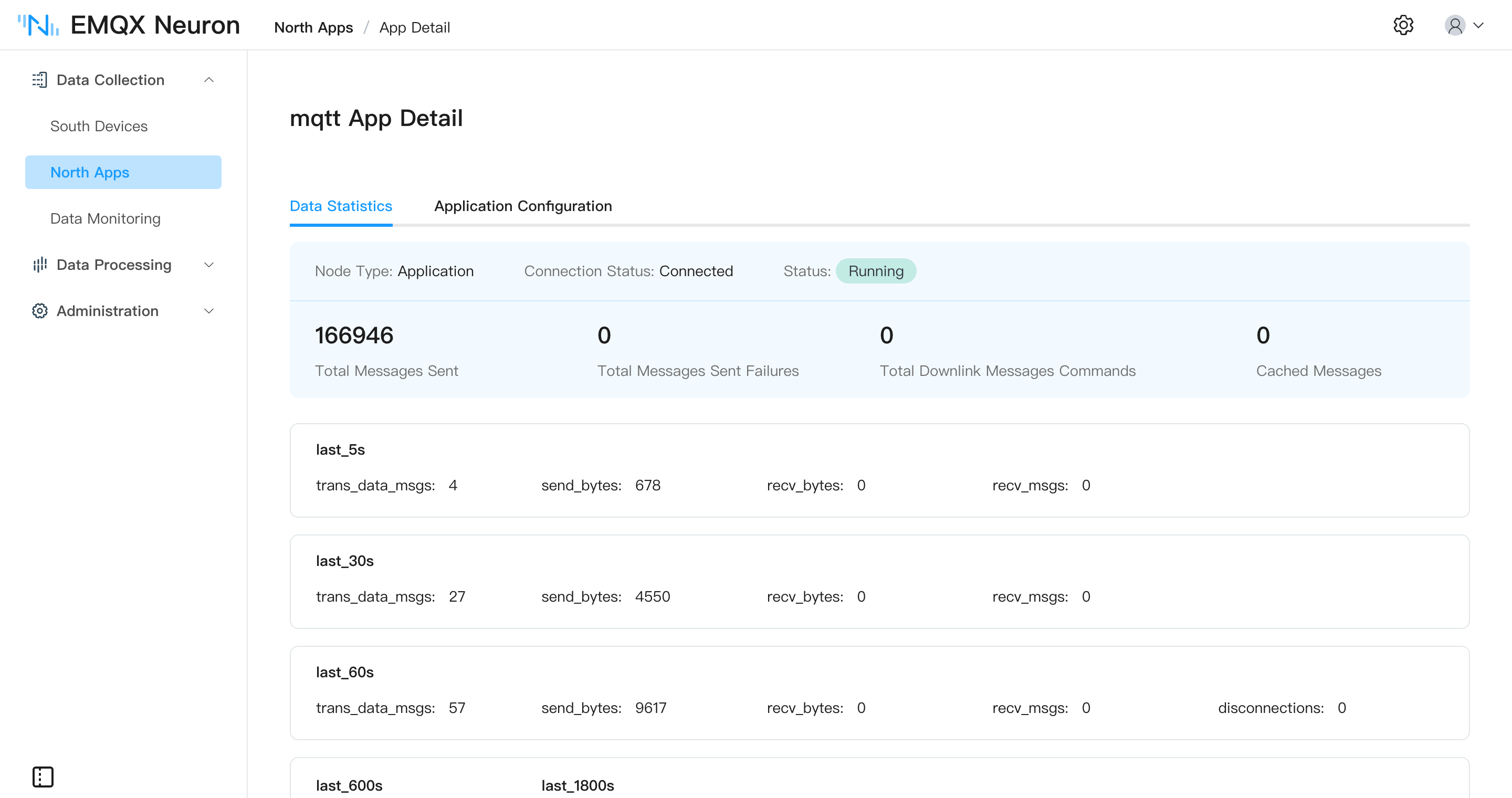Click the last_600s section heading
The width and height of the screenshot is (1512, 798).
349,786
